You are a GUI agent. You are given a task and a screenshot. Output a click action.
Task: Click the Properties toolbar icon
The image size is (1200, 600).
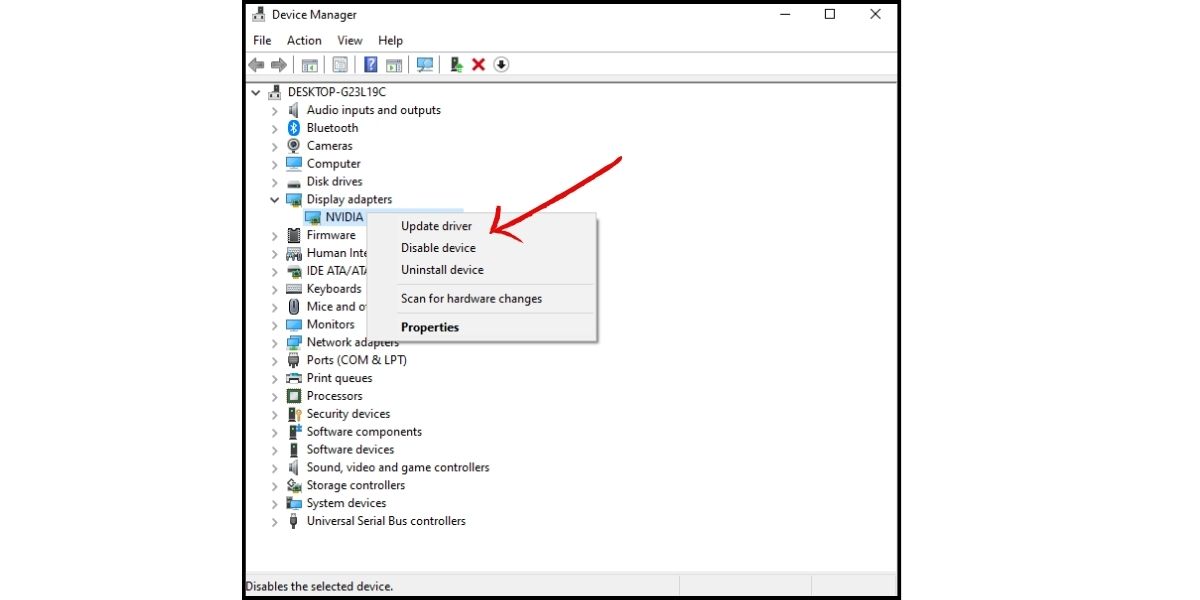[x=340, y=64]
